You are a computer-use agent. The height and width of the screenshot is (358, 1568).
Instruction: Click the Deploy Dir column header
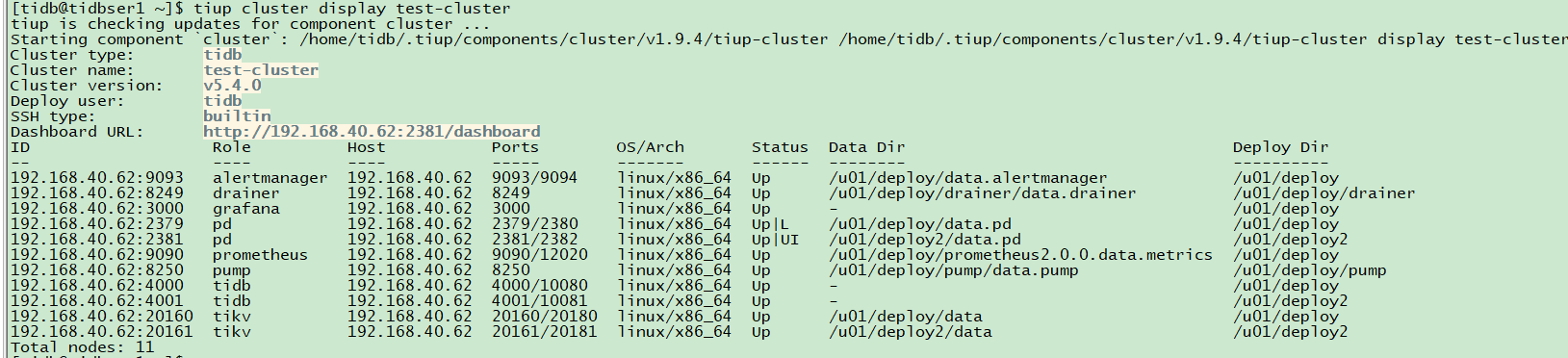(1280, 147)
